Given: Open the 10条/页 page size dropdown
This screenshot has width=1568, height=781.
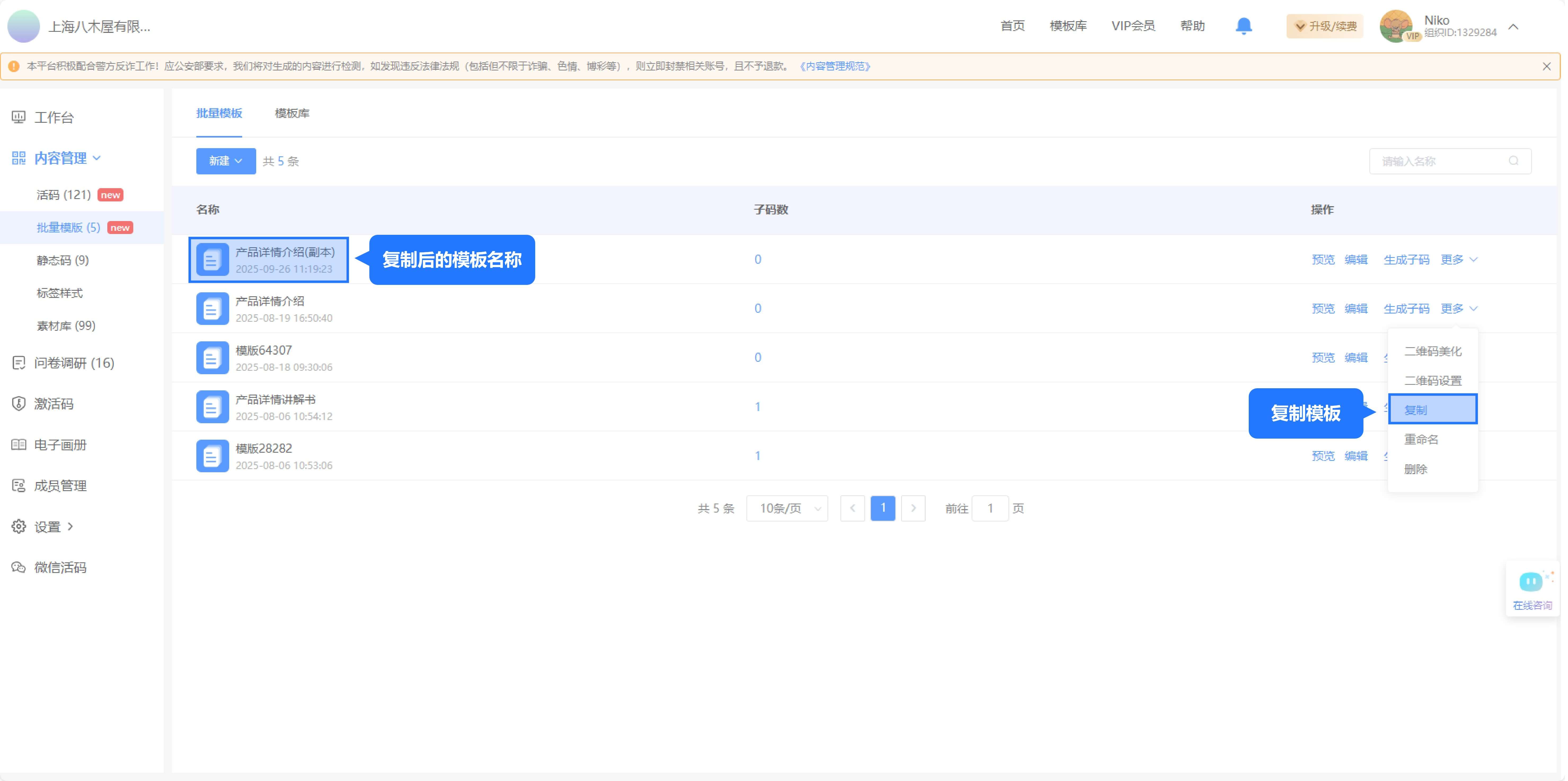Looking at the screenshot, I should click(786, 508).
